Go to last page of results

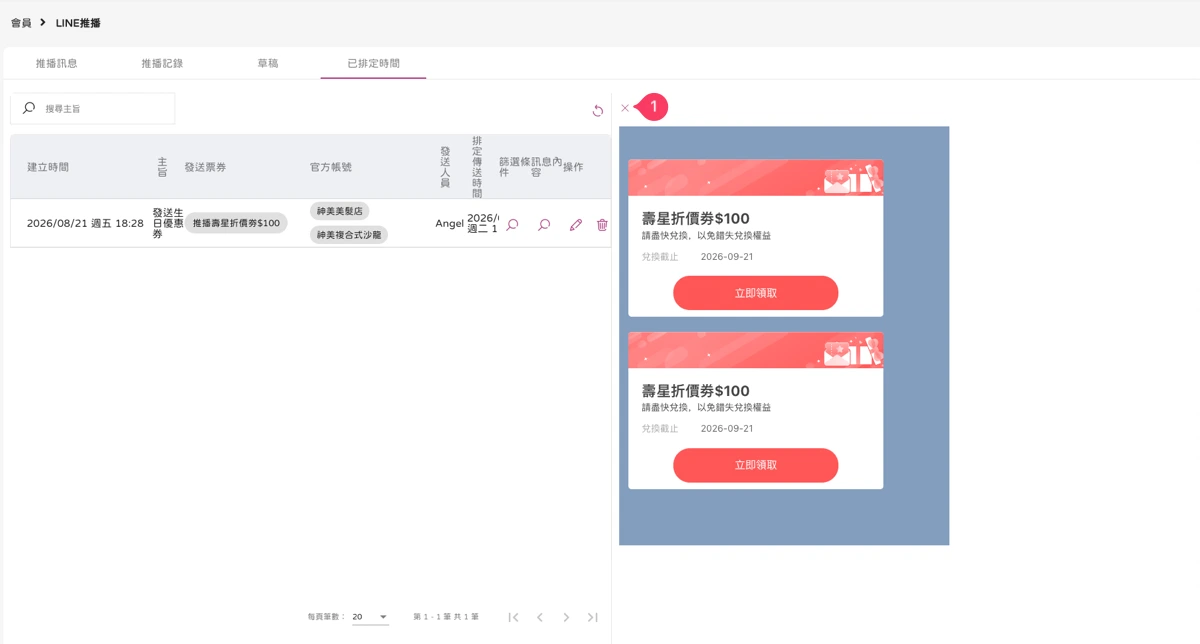click(x=592, y=617)
